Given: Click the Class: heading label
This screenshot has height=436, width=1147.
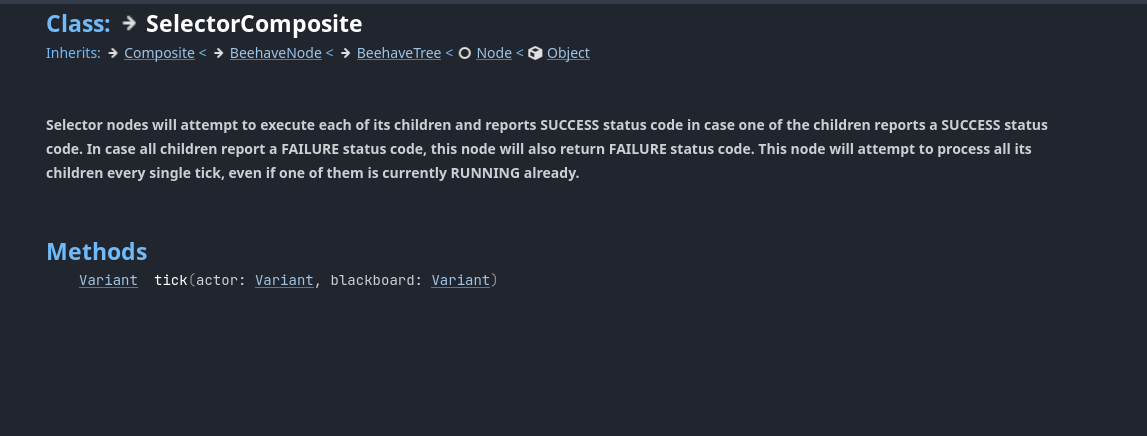Looking at the screenshot, I should 78,24.
